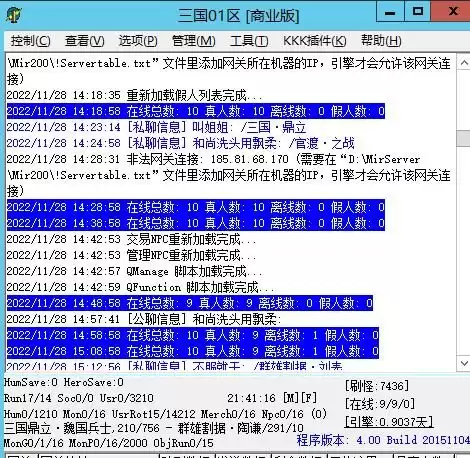Open the 管理(M) menu
This screenshot has width=470, height=458.
[193, 41]
